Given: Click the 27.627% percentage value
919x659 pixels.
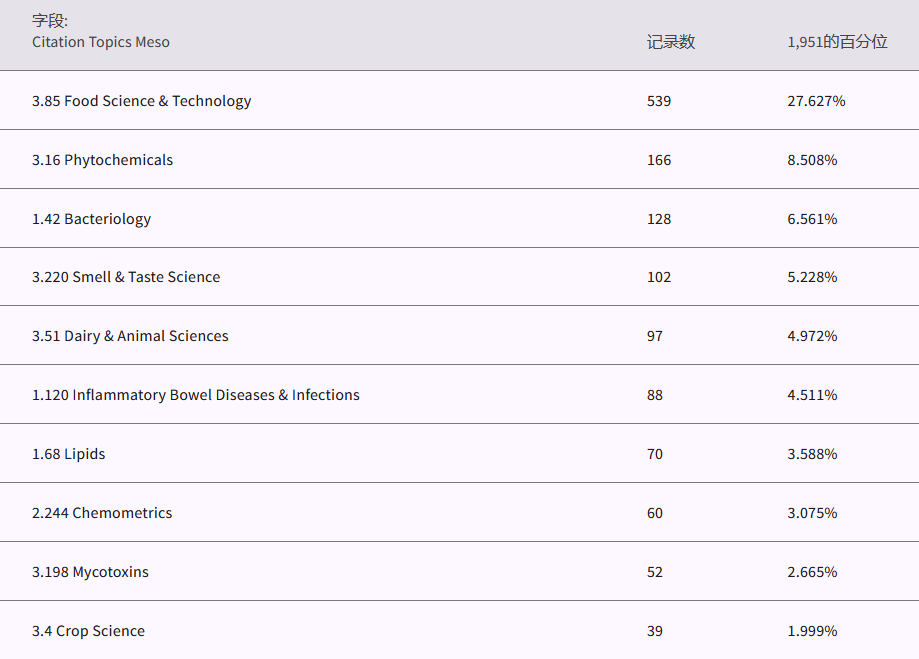Looking at the screenshot, I should tap(816, 101).
